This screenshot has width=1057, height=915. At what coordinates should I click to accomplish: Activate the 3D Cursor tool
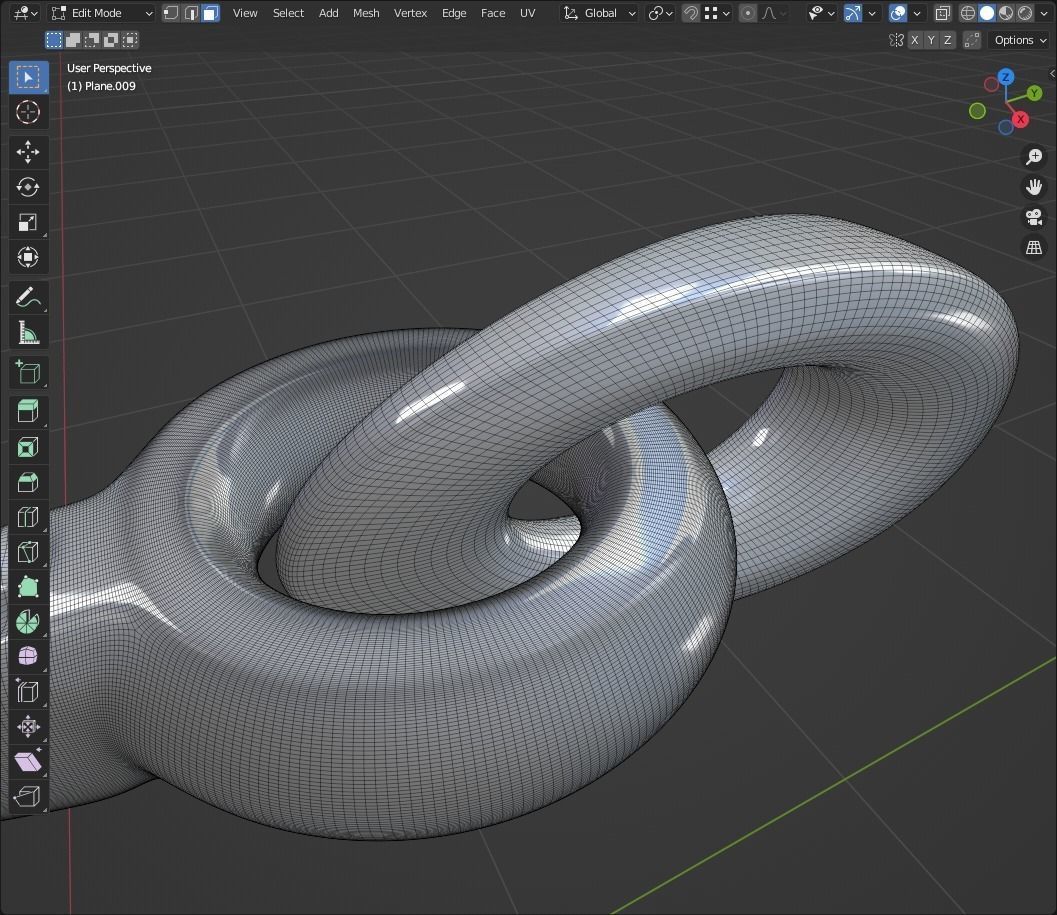tap(28, 112)
